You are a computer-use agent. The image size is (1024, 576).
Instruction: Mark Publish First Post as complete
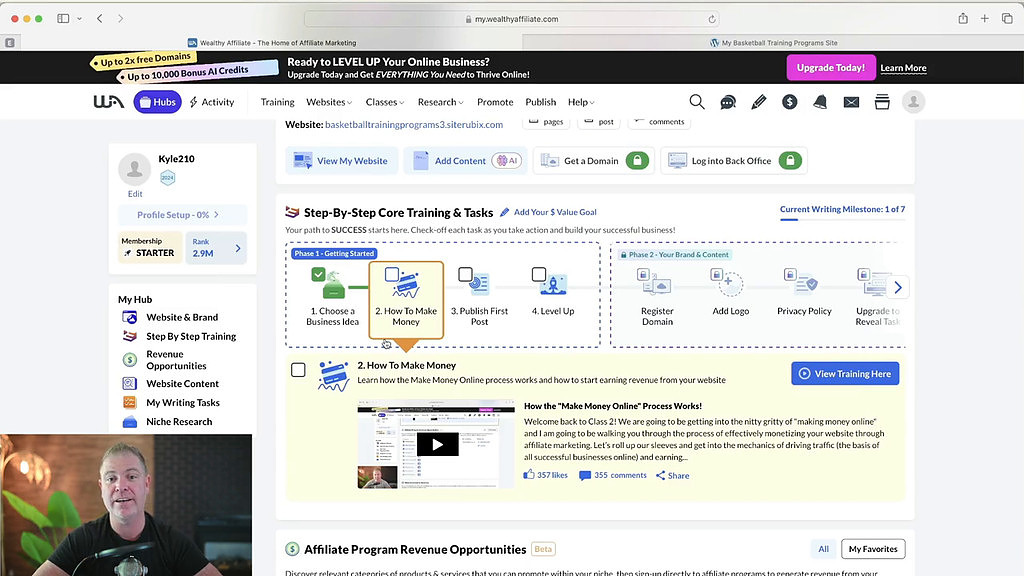[464, 271]
